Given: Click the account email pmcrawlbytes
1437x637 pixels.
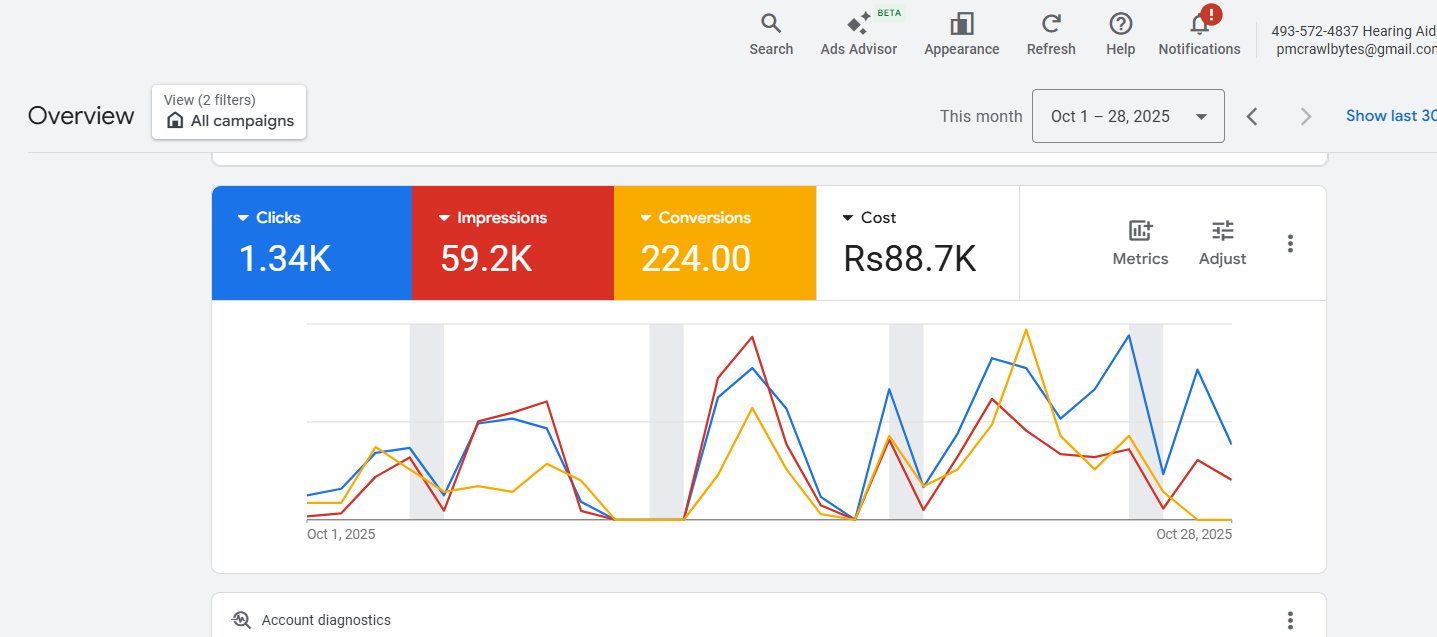Looking at the screenshot, I should coord(1356,49).
